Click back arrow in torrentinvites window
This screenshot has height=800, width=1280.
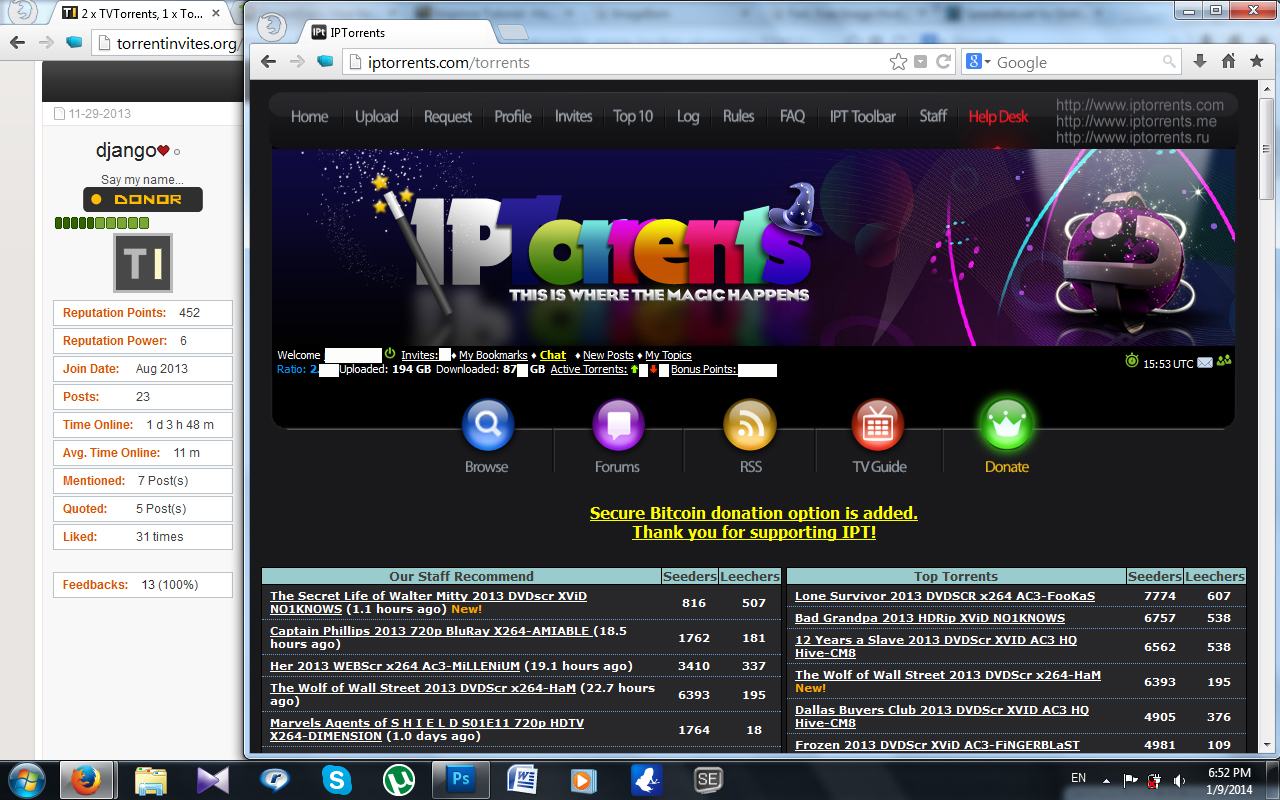coord(17,43)
